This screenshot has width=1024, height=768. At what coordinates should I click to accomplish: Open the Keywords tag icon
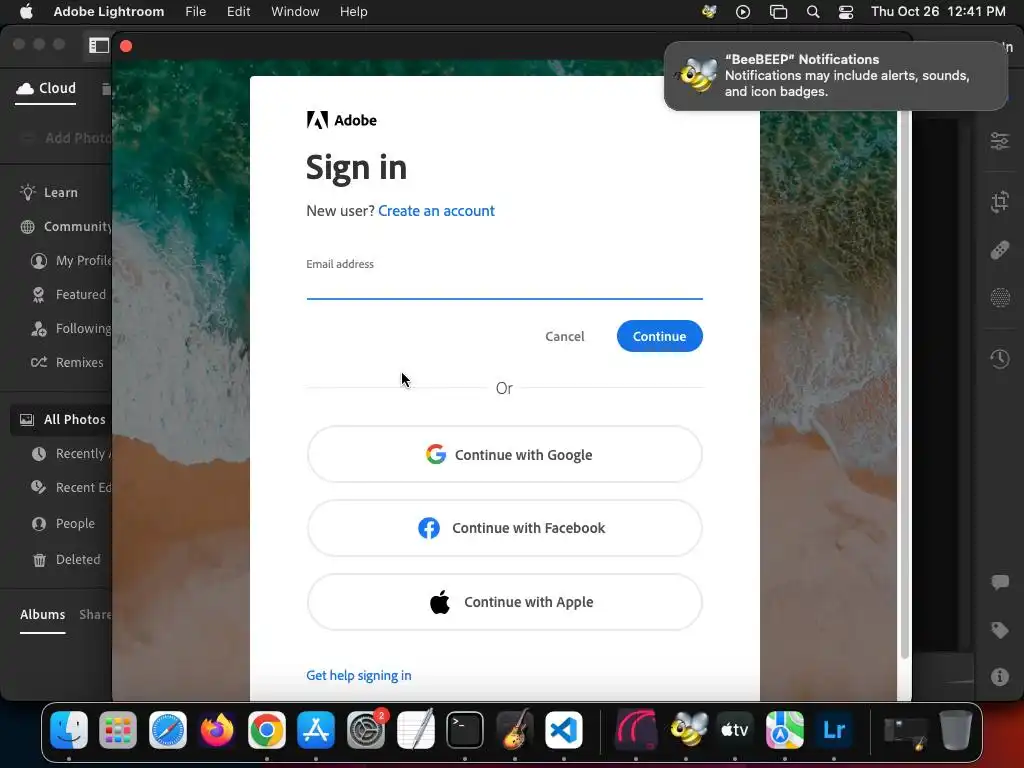click(x=1000, y=630)
